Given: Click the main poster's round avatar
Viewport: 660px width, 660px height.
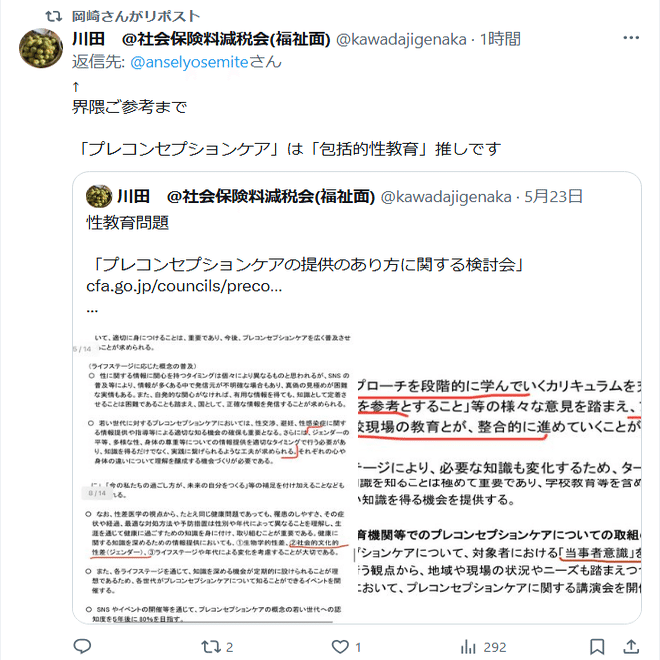Looking at the screenshot, I should click(x=41, y=48).
